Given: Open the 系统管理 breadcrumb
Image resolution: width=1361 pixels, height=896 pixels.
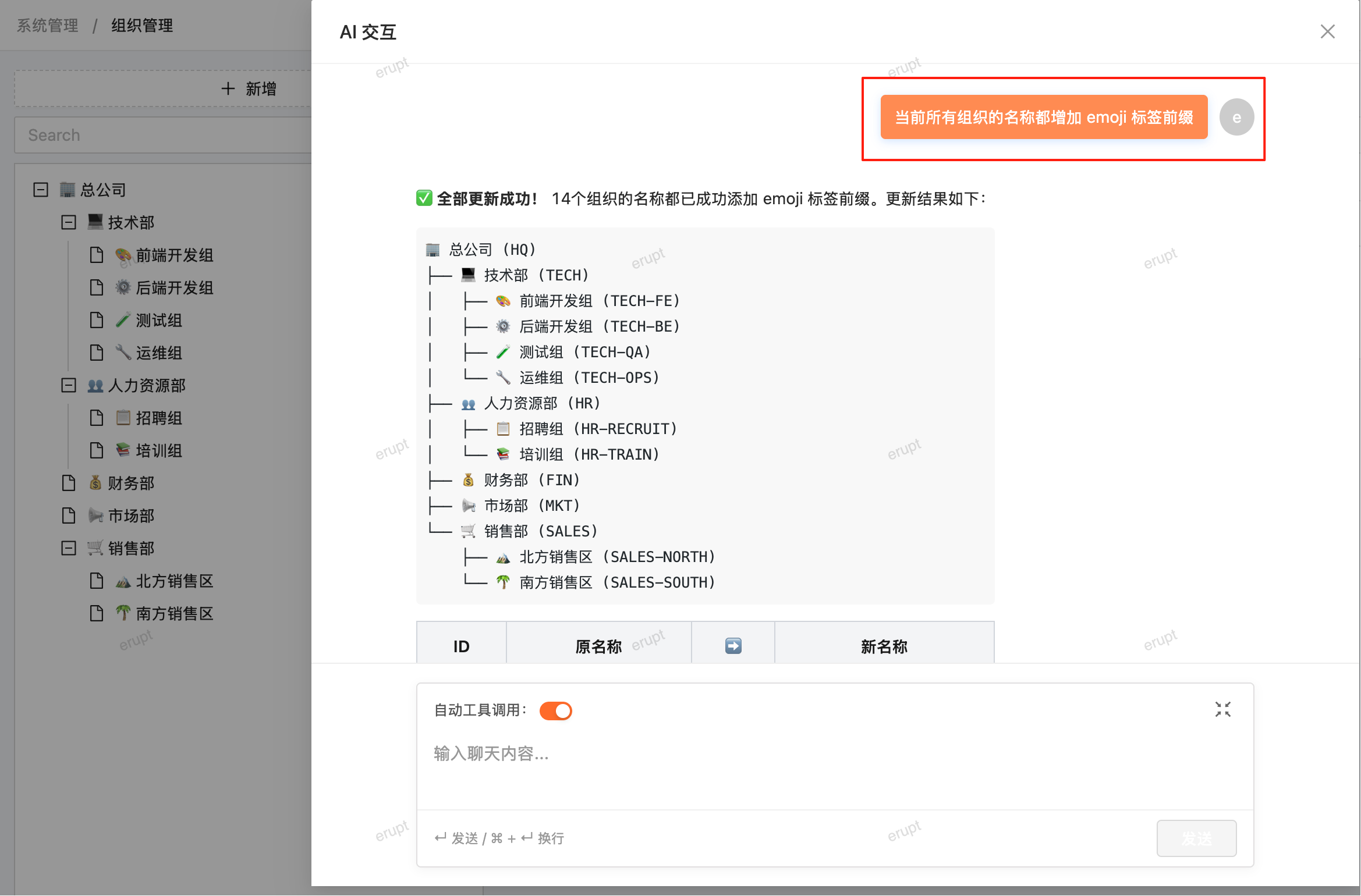Looking at the screenshot, I should 47,26.
